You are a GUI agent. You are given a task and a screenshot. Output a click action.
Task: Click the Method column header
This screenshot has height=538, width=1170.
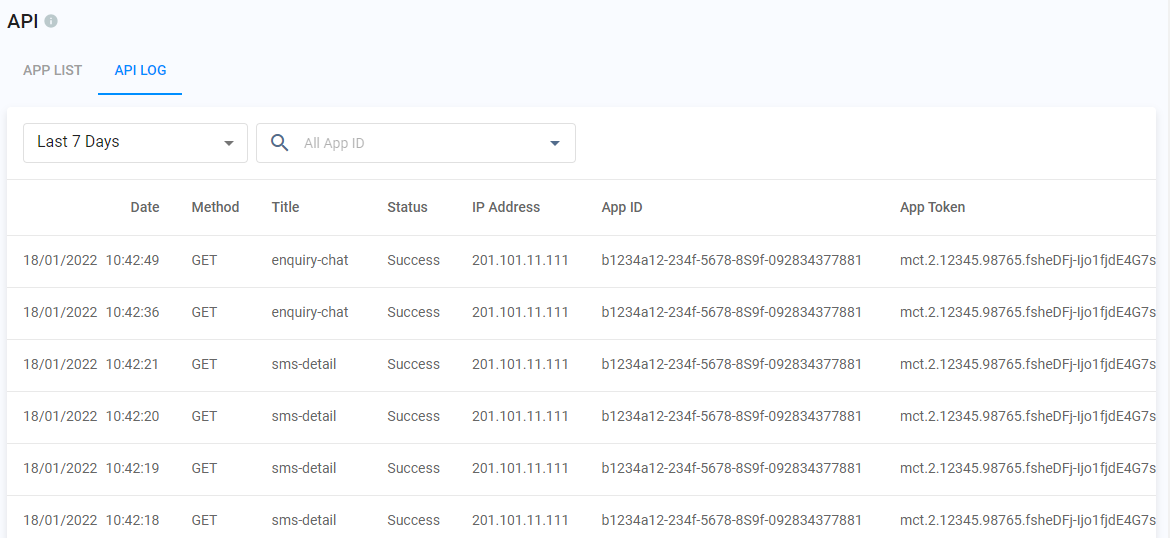click(215, 208)
